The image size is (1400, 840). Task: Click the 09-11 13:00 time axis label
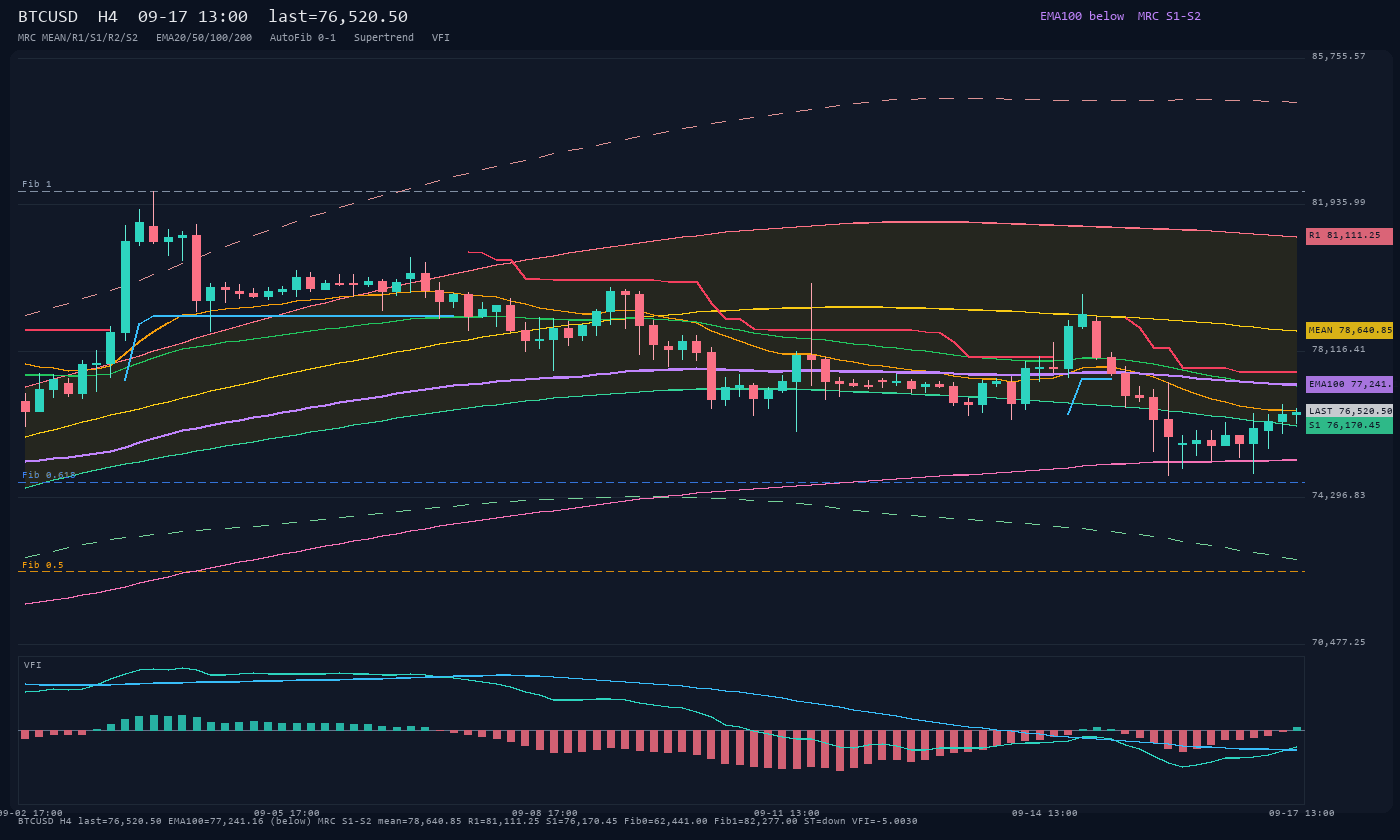tap(787, 813)
